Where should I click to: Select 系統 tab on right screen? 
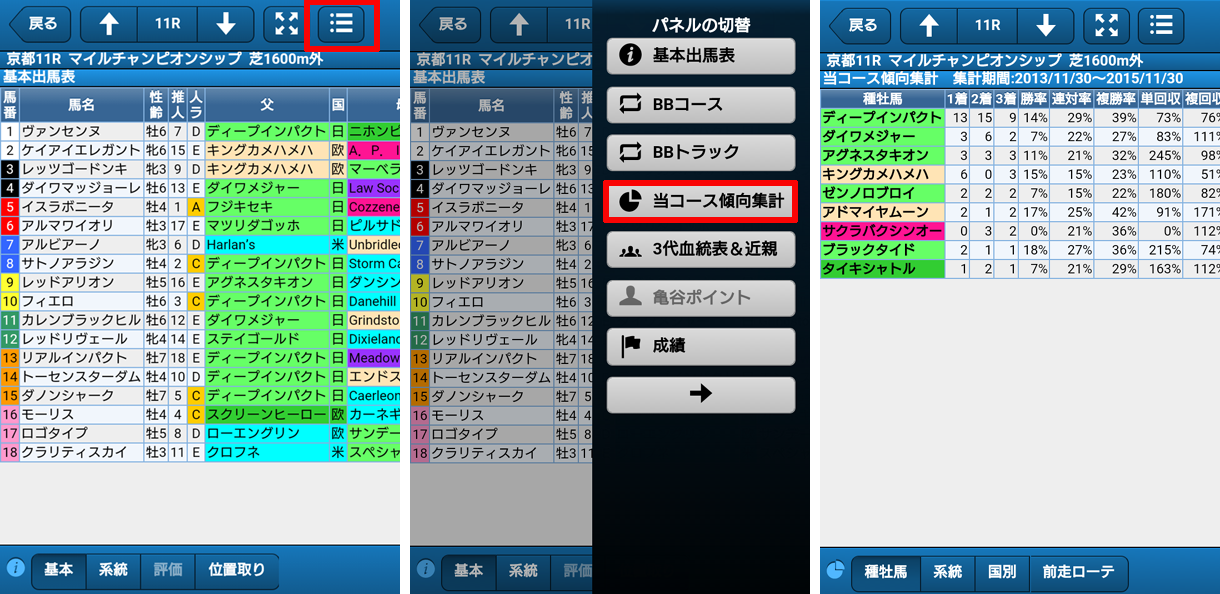tap(947, 571)
